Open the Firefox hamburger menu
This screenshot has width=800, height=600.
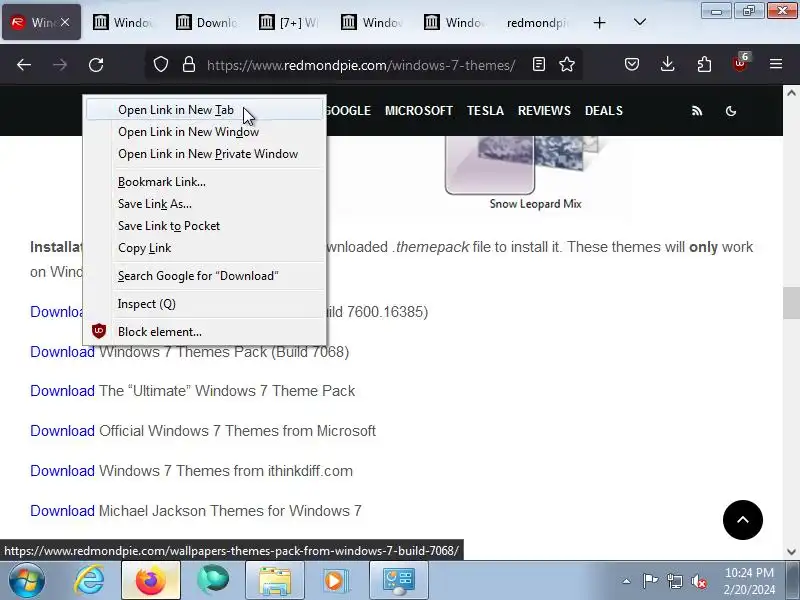click(776, 64)
